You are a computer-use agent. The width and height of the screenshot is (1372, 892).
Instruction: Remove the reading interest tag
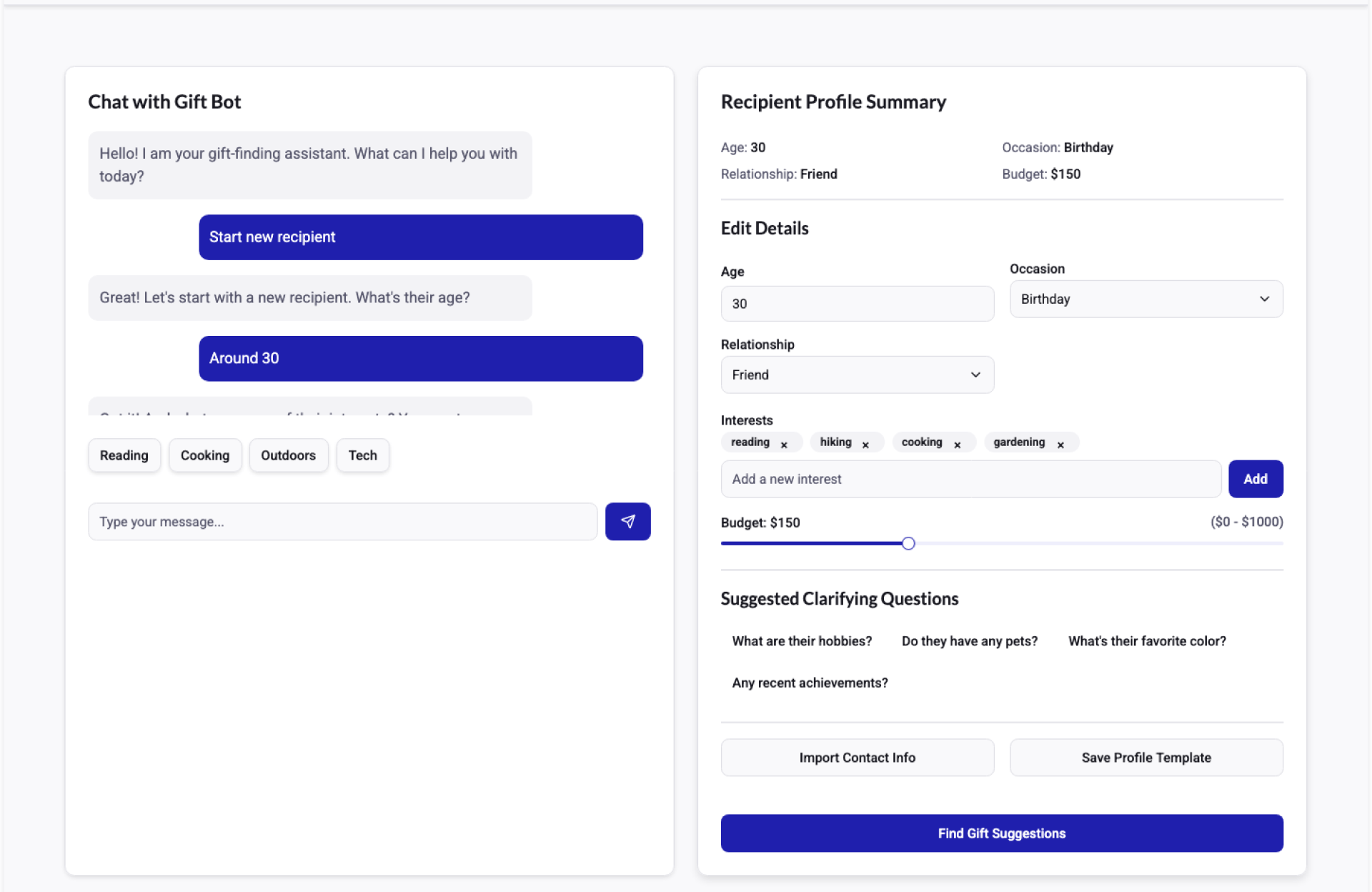click(x=784, y=445)
